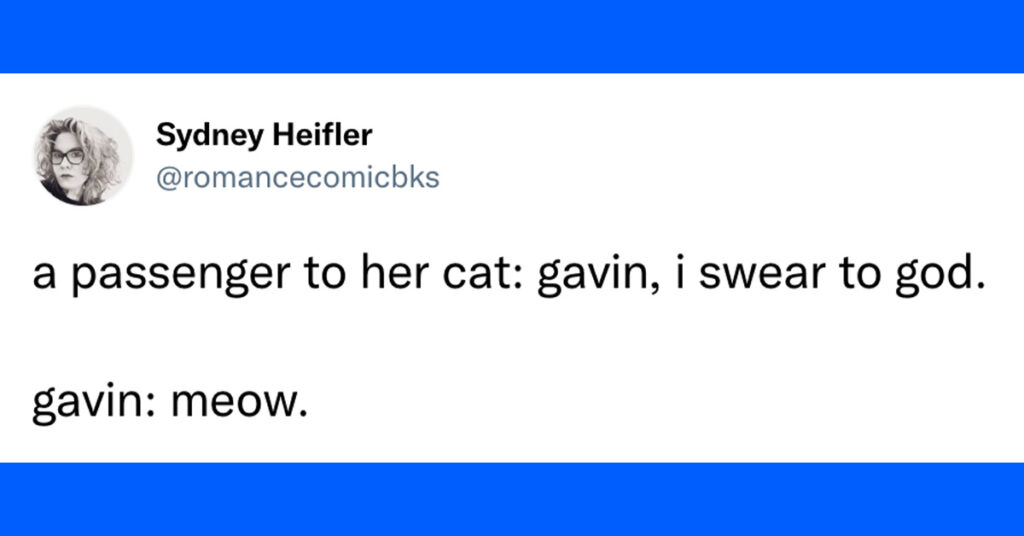
Task: Click the bottom blue banner
Action: [512, 499]
